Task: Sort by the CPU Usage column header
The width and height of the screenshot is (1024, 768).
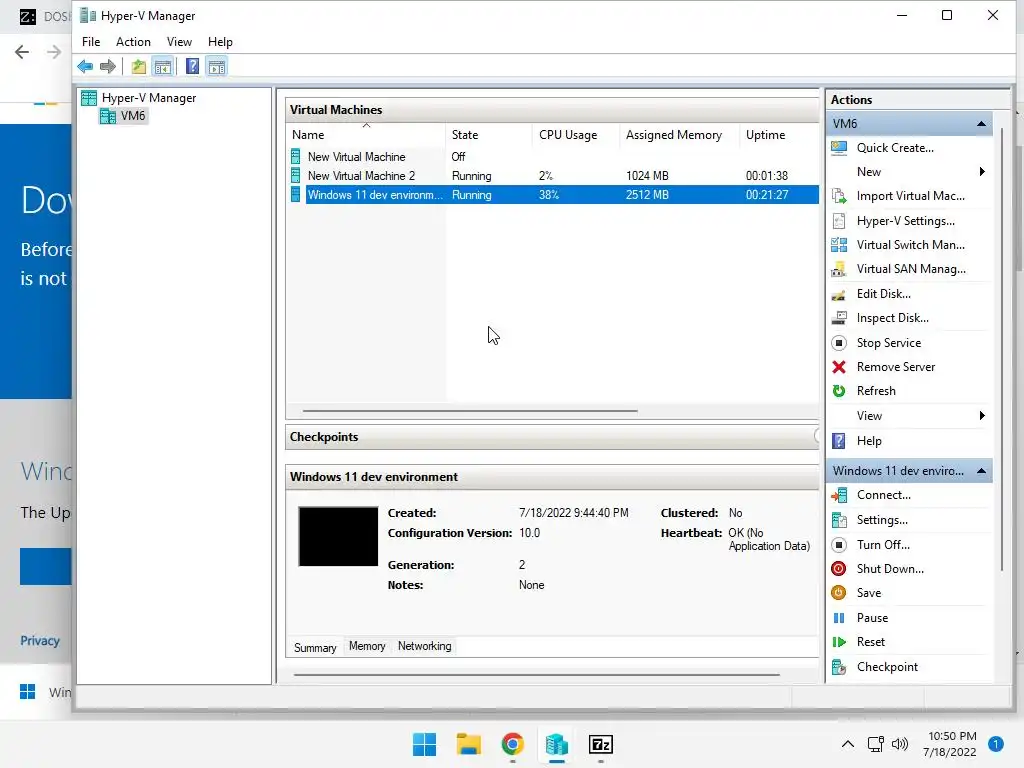Action: click(576, 135)
